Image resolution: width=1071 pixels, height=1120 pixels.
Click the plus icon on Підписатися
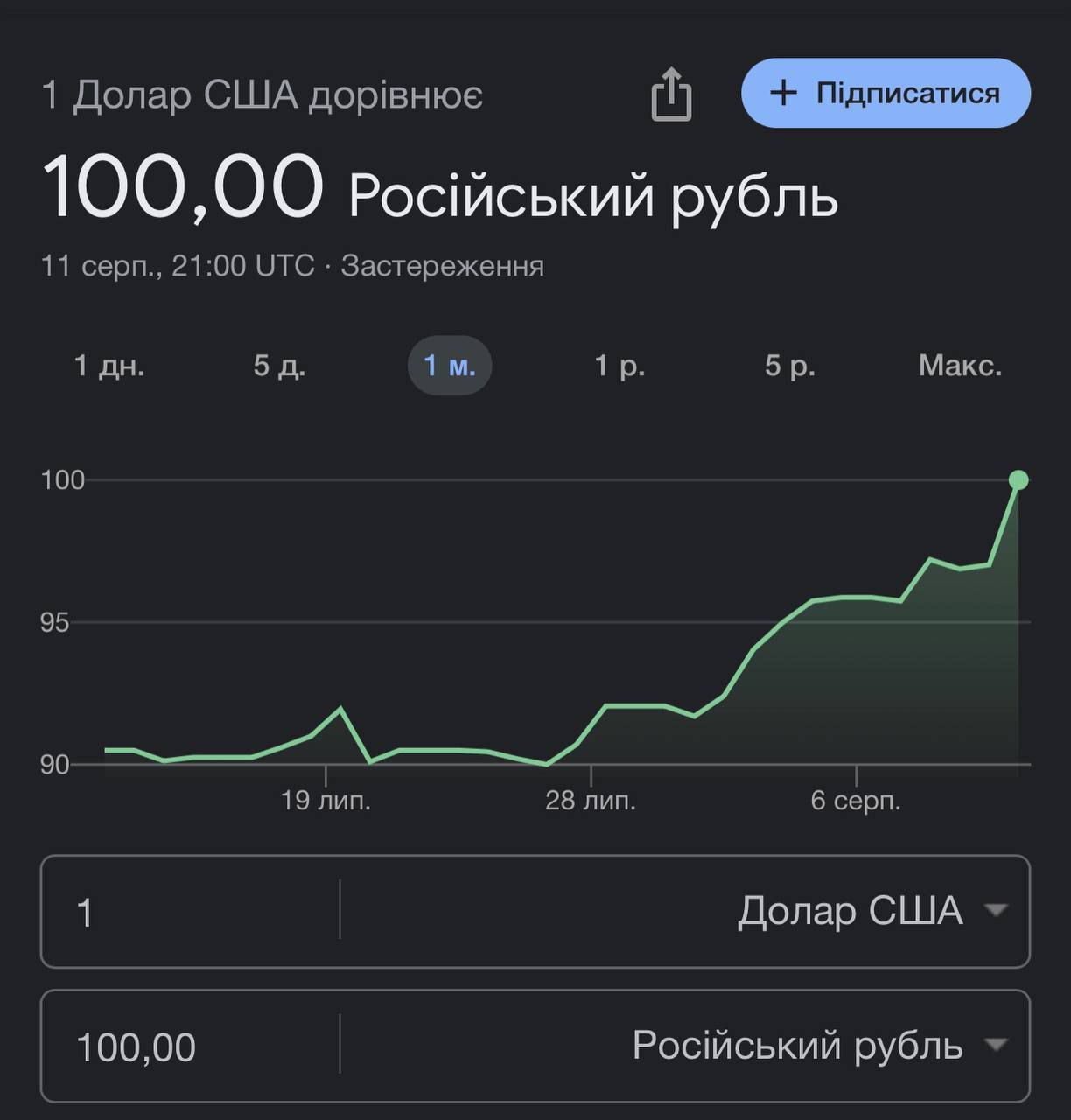click(783, 93)
